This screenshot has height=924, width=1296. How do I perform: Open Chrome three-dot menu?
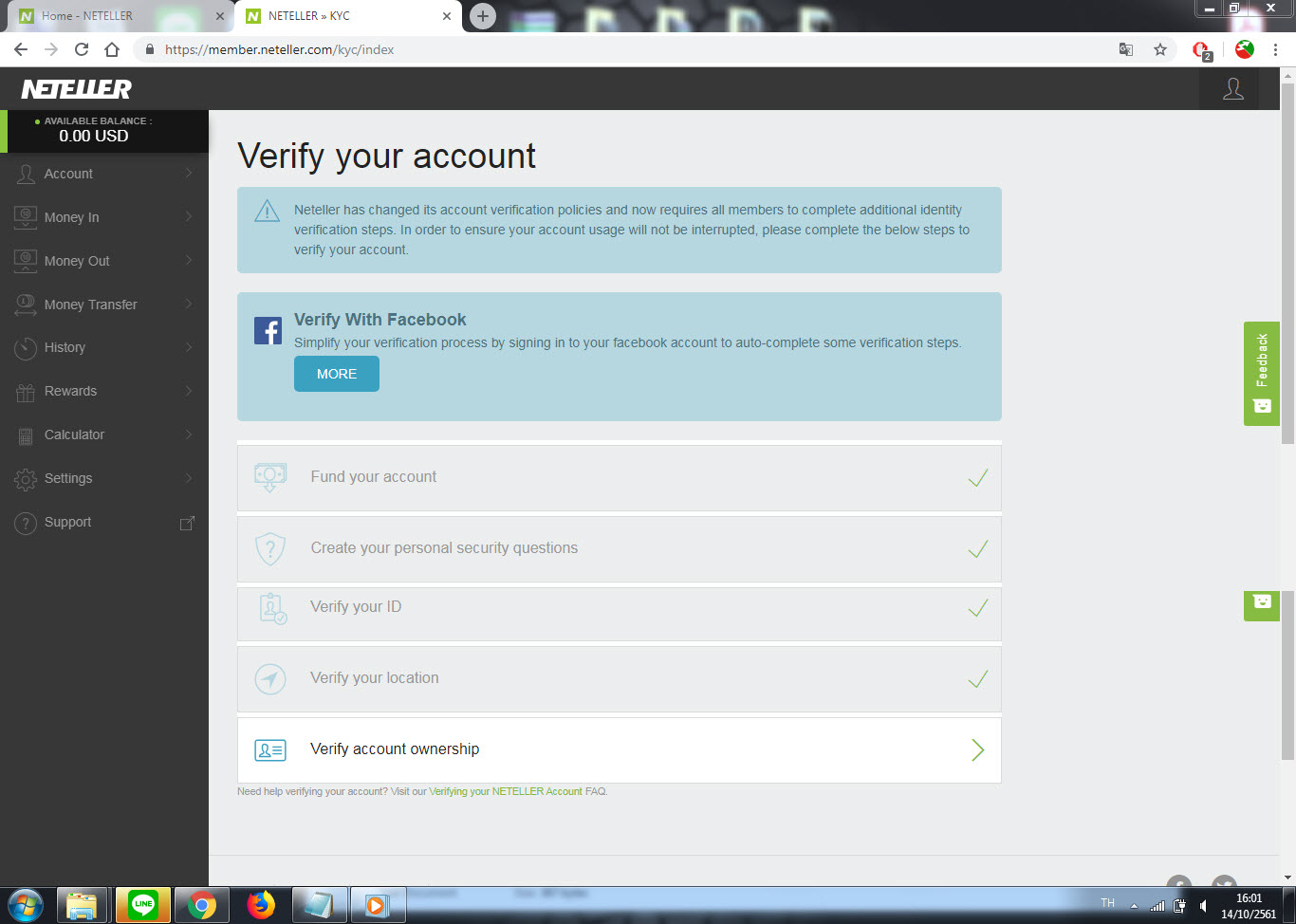[1275, 49]
